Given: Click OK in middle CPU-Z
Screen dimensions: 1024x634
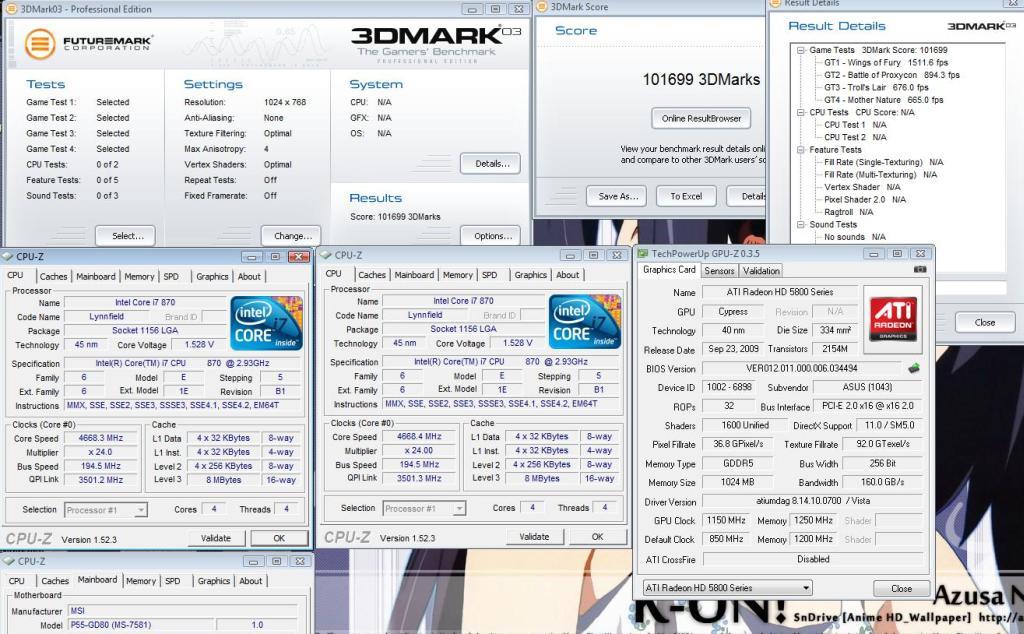Looking at the screenshot, I should (597, 537).
